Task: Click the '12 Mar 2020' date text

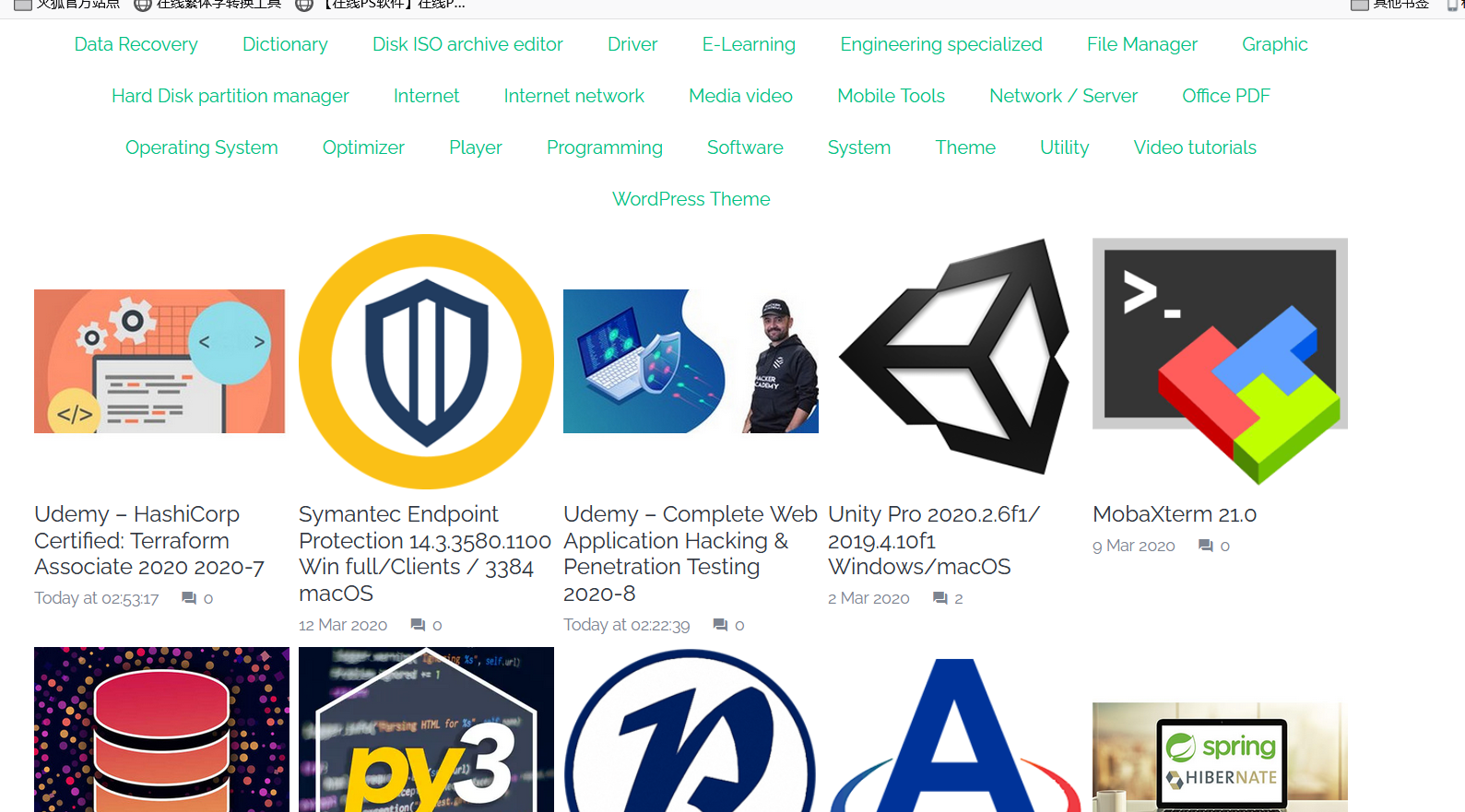Action: tap(343, 625)
